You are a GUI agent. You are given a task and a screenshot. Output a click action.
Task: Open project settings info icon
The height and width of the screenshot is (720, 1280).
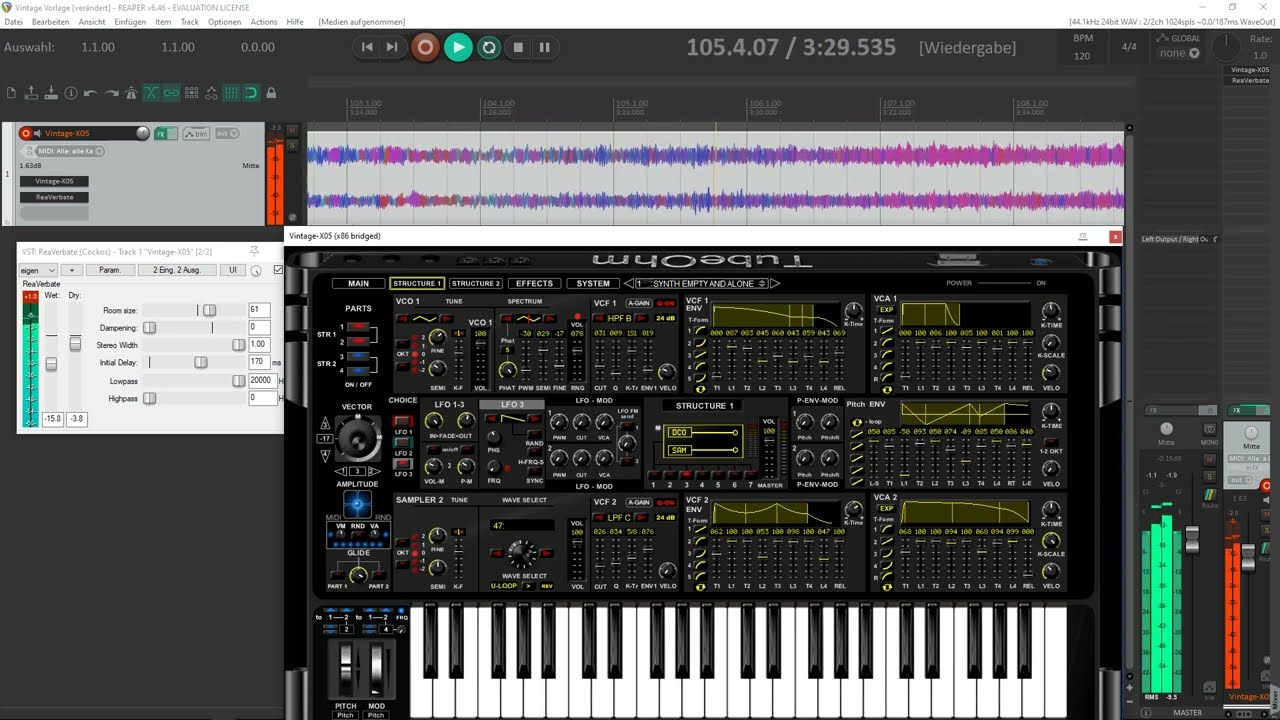71,93
